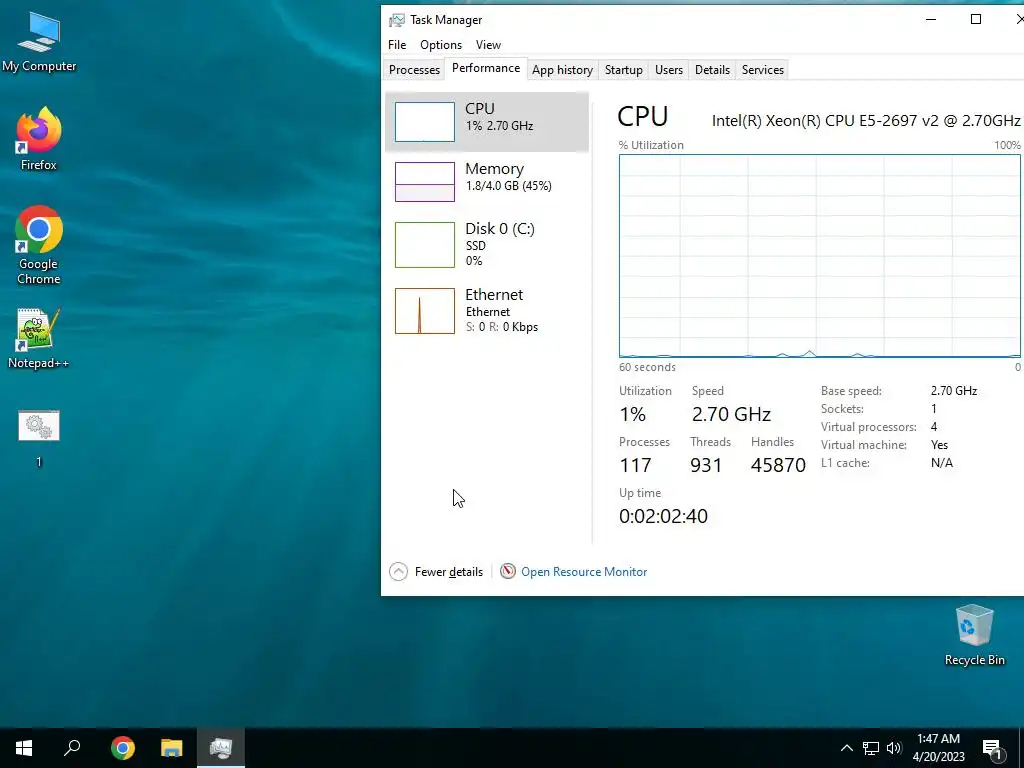Open network status tray icon
Screen dimensions: 1024x768
pos(871,748)
